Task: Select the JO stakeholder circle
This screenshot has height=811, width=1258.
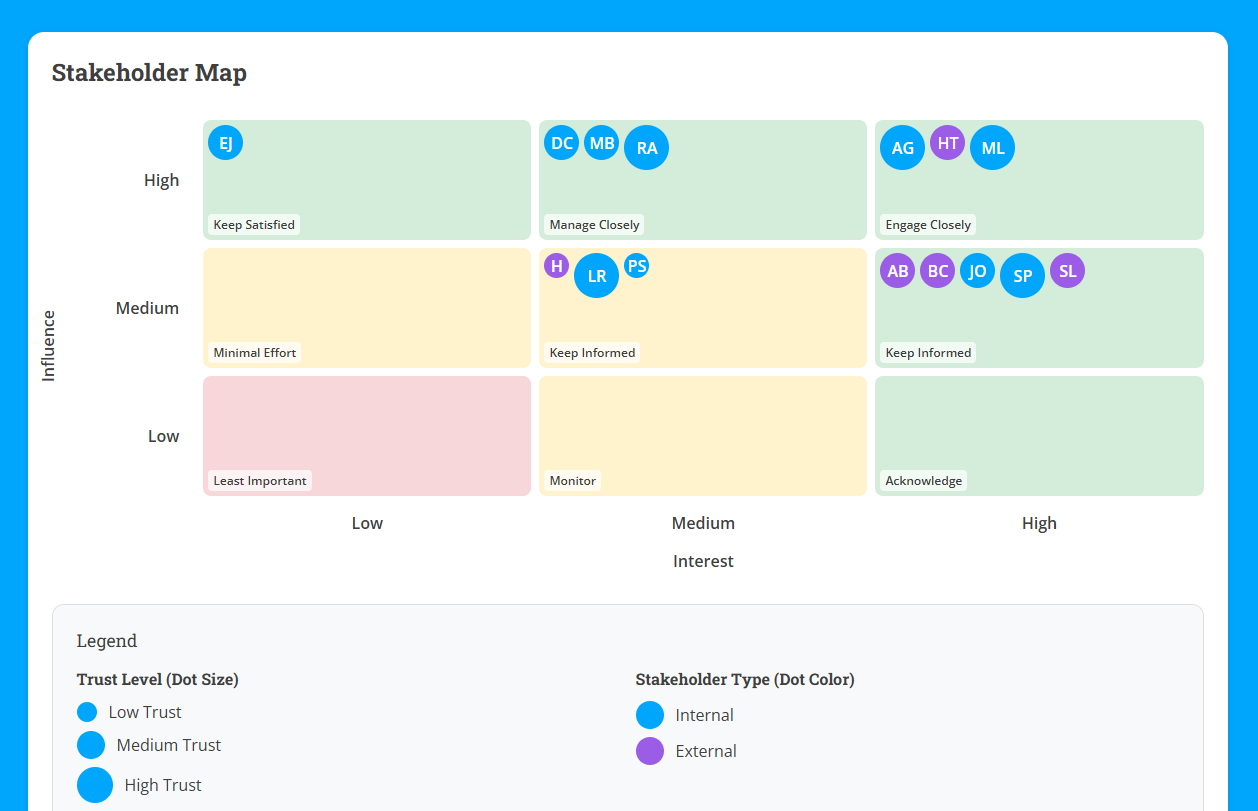Action: (x=977, y=270)
